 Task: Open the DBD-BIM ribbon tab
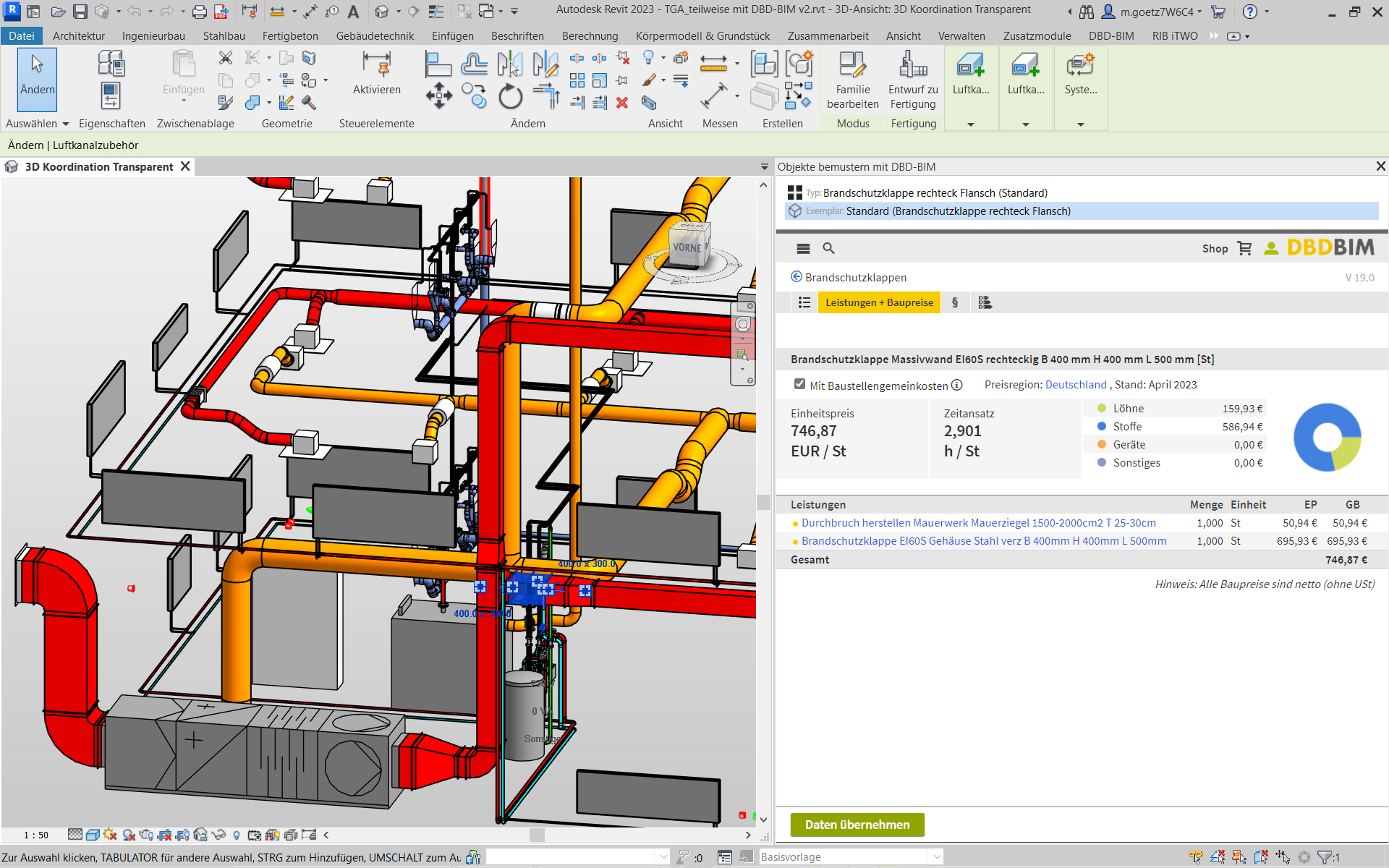tap(1111, 35)
